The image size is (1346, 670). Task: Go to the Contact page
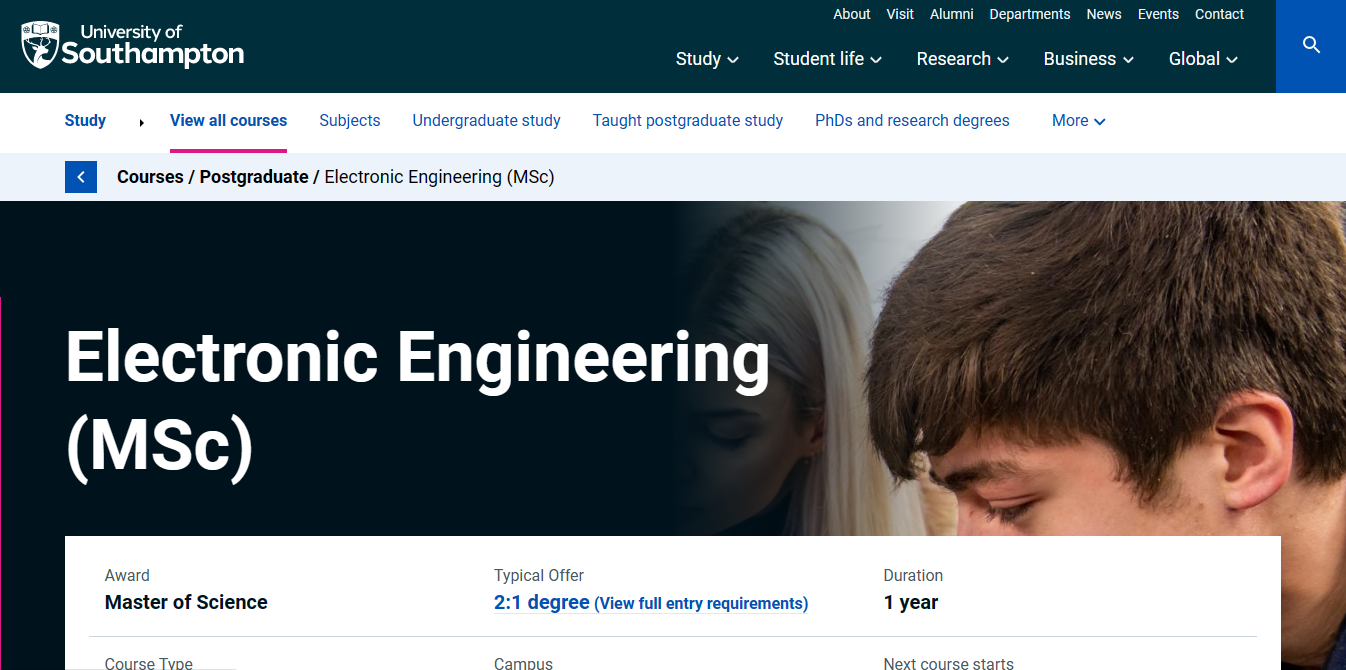1219,14
